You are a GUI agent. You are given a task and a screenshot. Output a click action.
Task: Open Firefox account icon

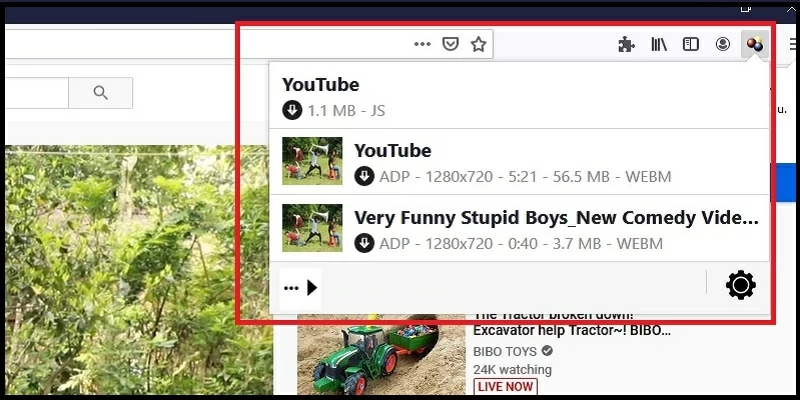[722, 44]
